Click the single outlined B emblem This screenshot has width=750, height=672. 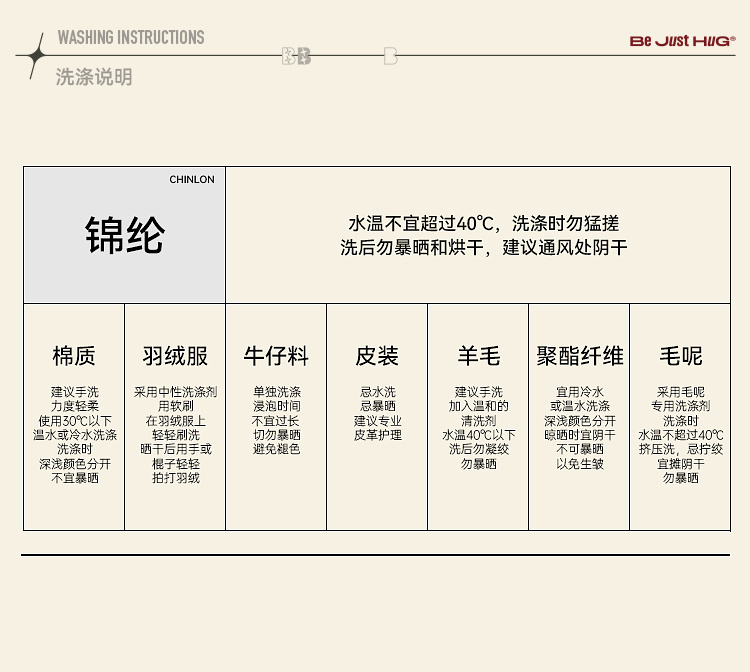(x=390, y=56)
